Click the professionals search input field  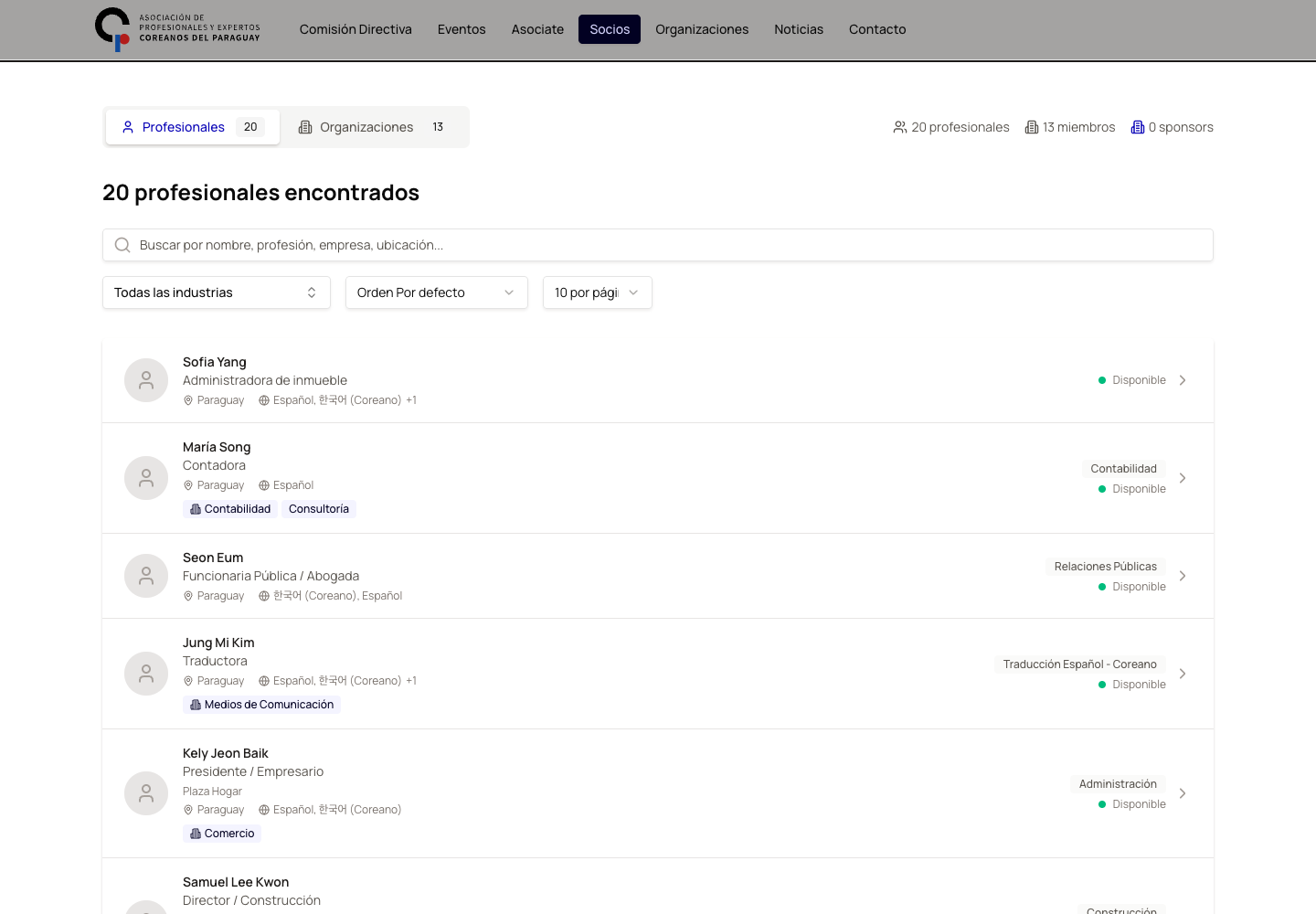tap(658, 245)
